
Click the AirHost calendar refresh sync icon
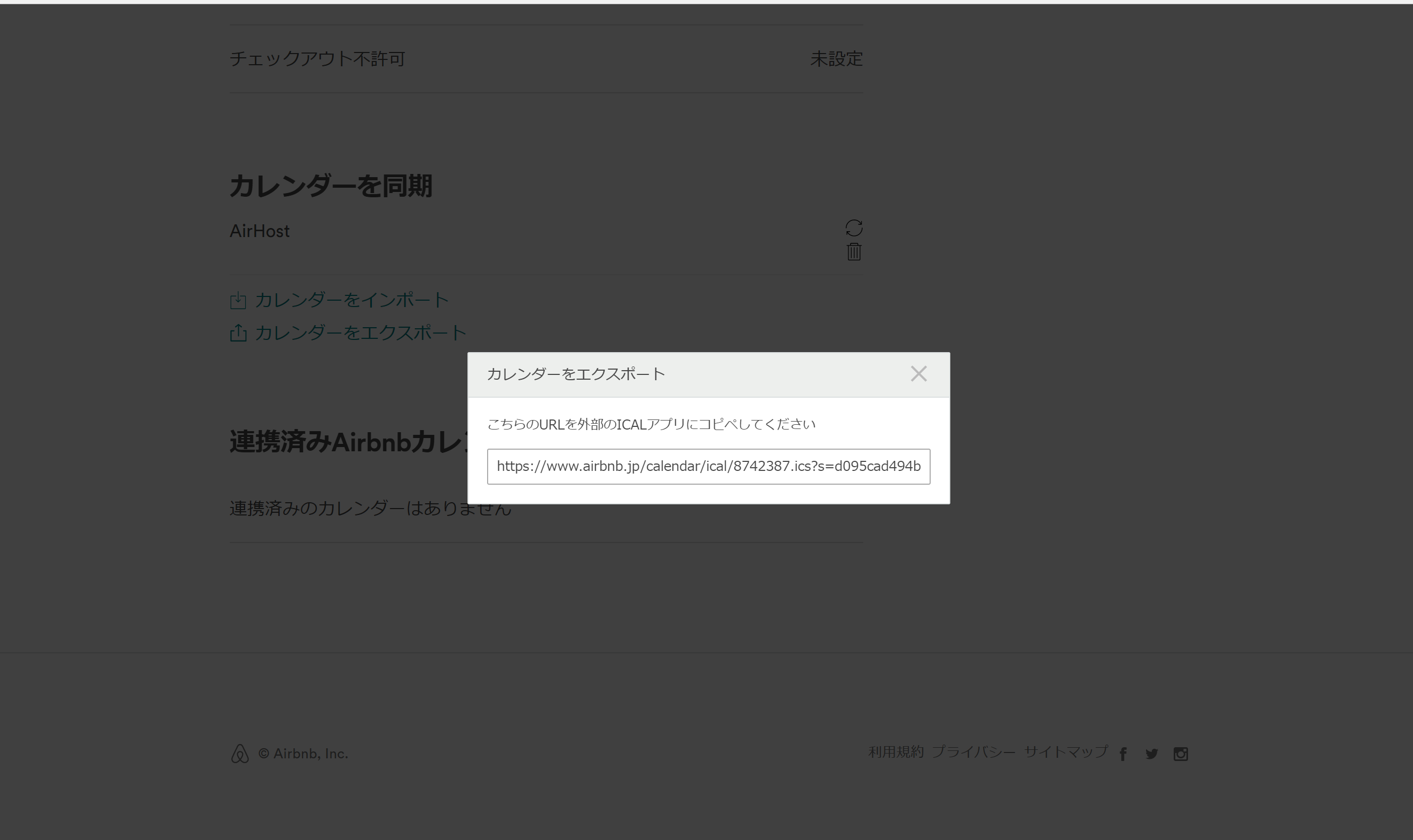pos(853,227)
